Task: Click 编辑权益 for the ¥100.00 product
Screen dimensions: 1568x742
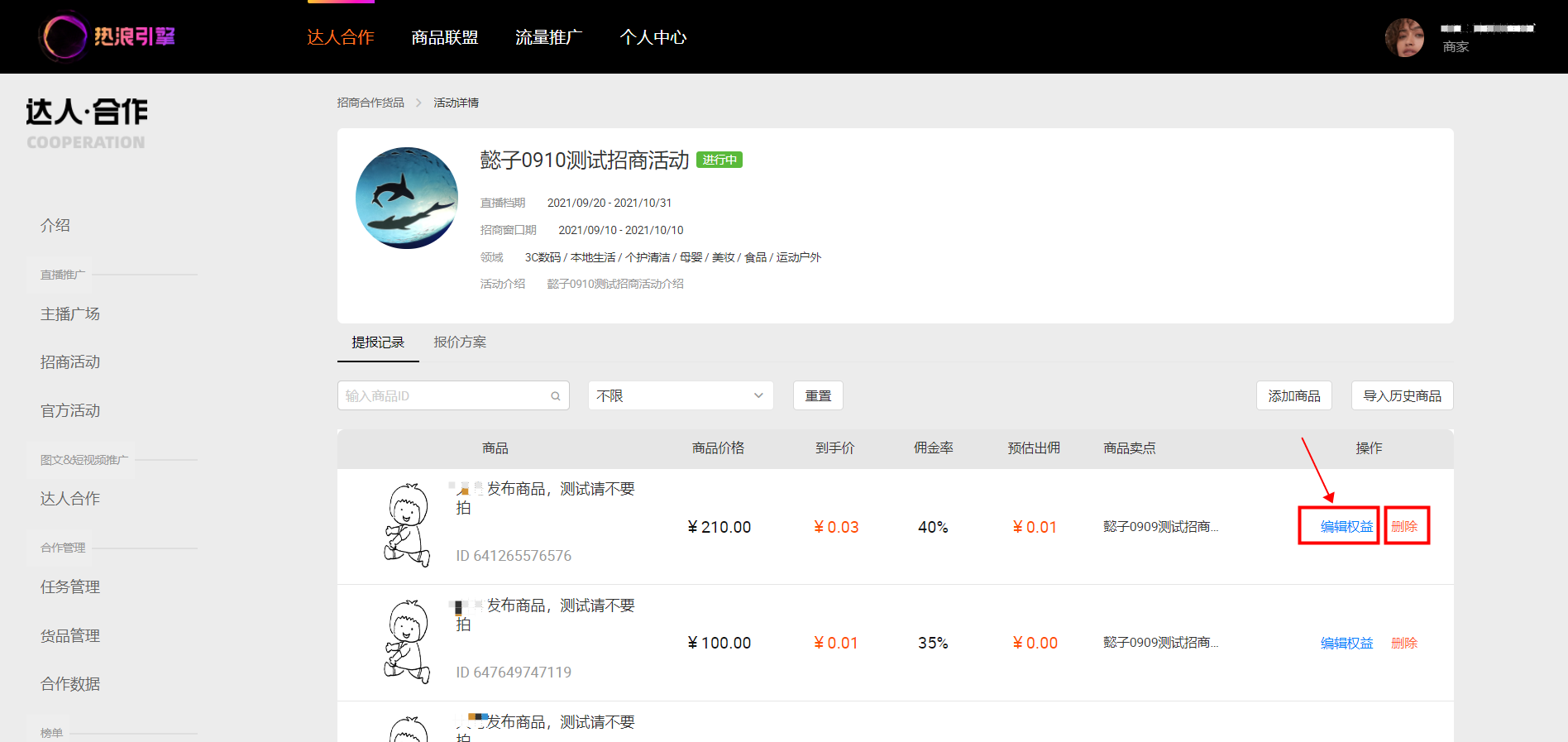Action: click(x=1346, y=643)
